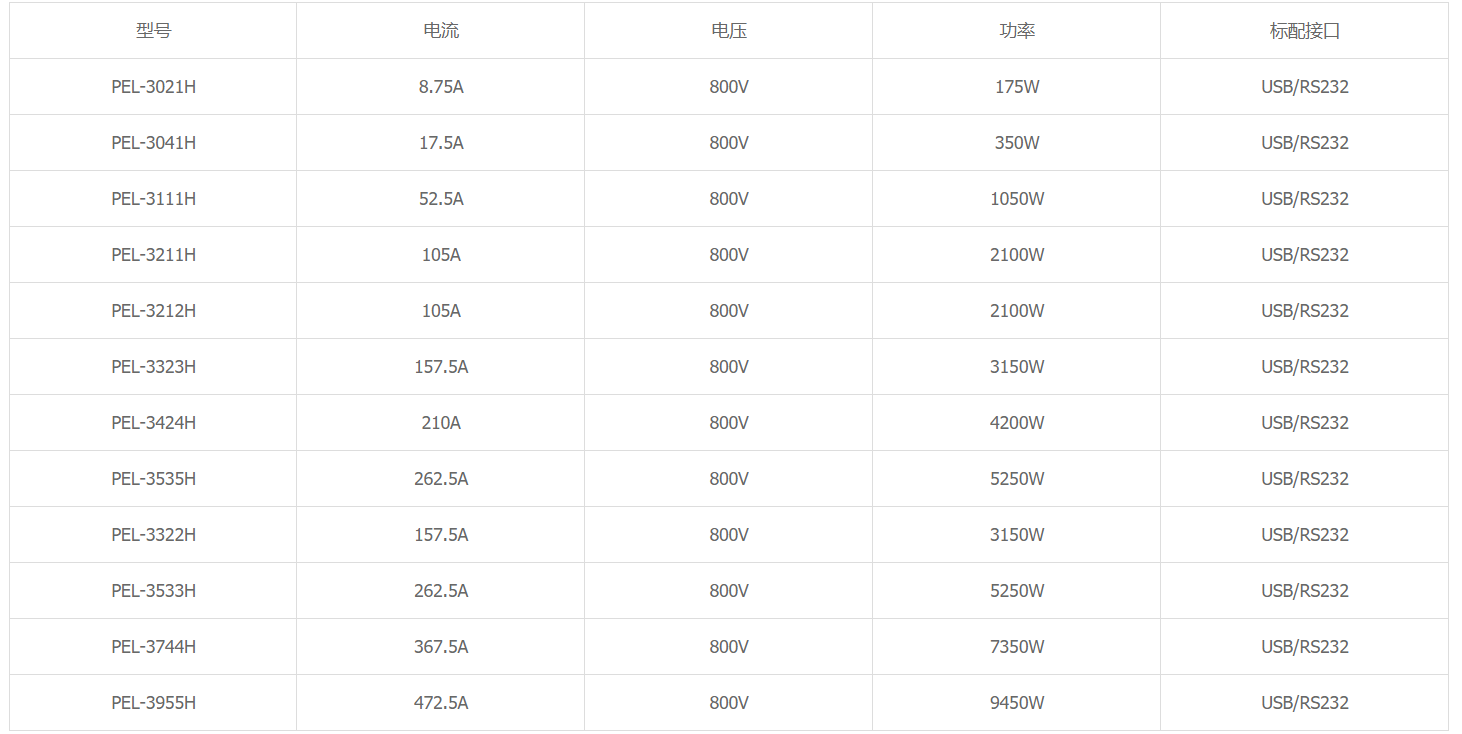
Task: Click the 功率 column header
Action: [x=1017, y=31]
